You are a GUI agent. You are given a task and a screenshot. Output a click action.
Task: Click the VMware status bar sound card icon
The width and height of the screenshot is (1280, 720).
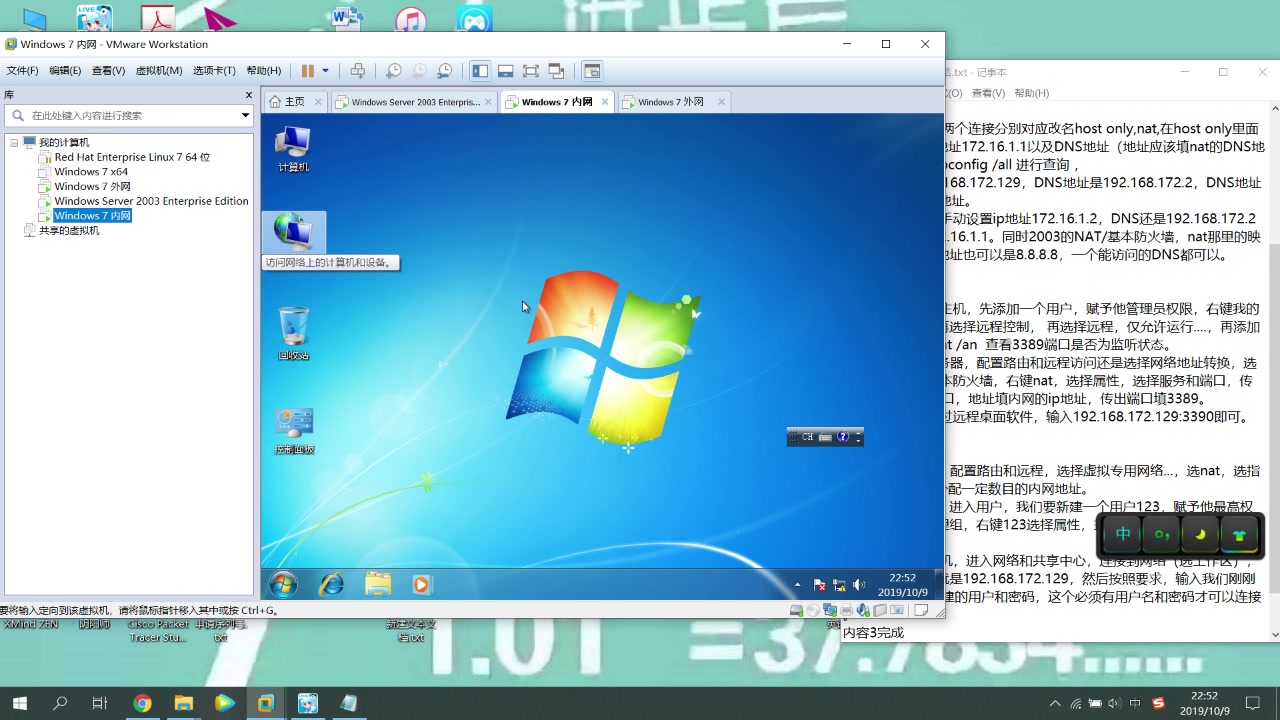pos(863,610)
